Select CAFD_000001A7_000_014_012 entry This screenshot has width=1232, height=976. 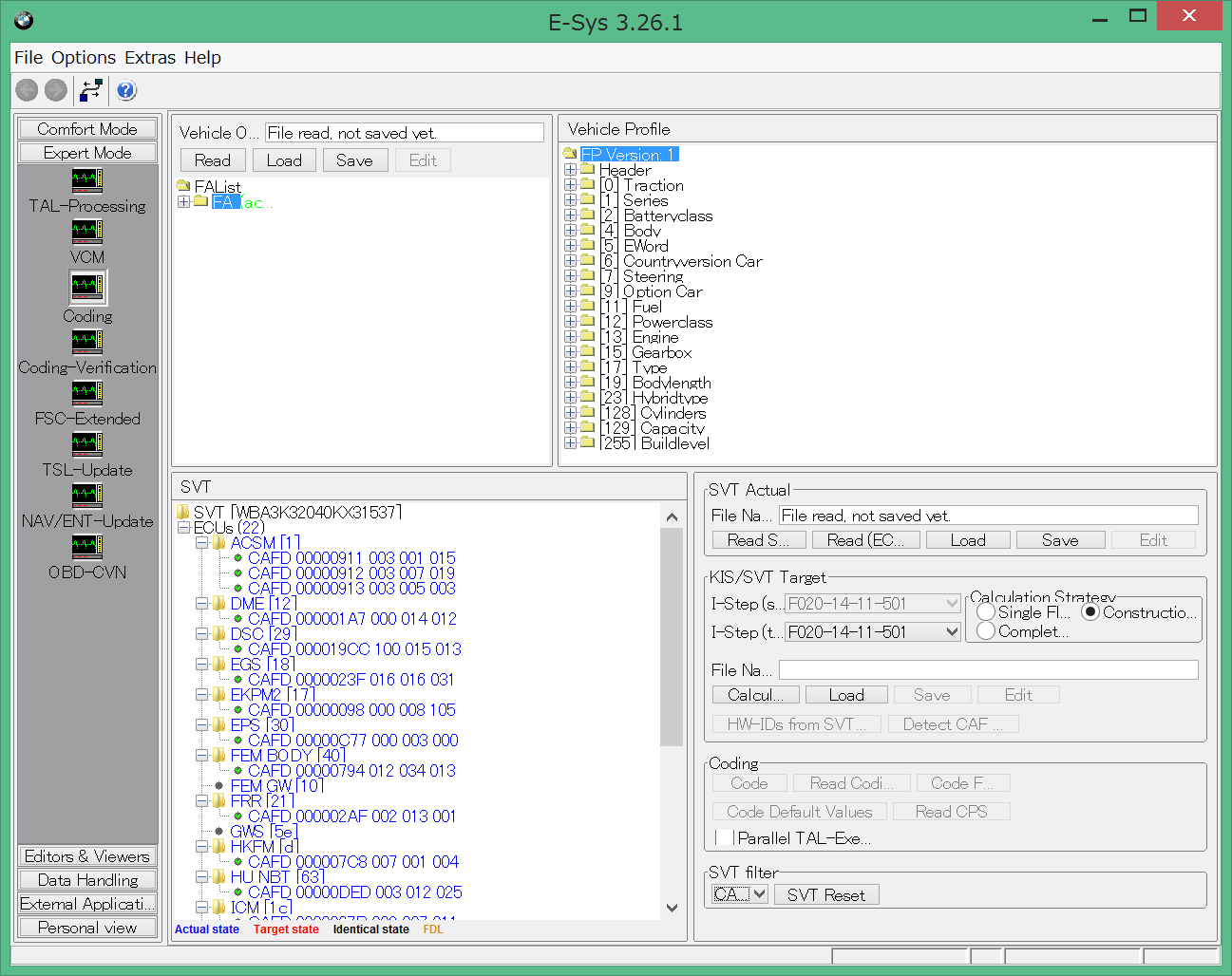click(x=352, y=619)
